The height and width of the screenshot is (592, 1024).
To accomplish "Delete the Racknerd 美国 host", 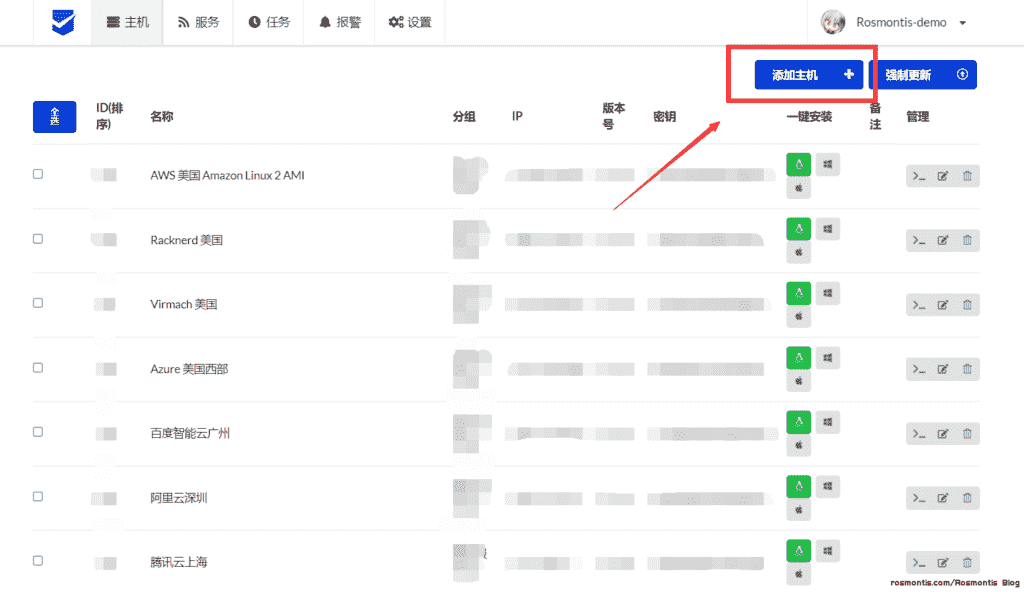I will [967, 240].
